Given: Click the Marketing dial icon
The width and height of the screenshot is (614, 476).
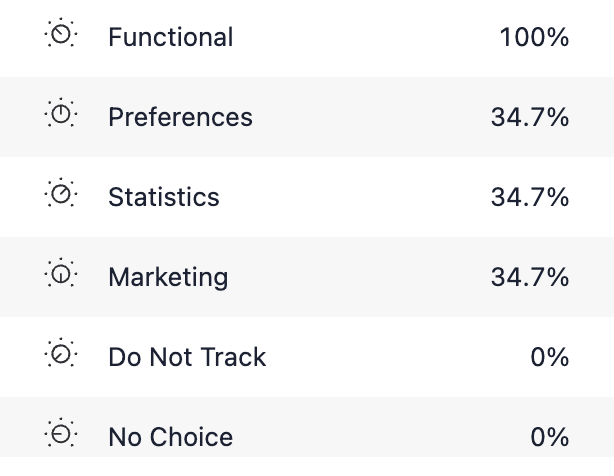Looking at the screenshot, I should point(61,276).
